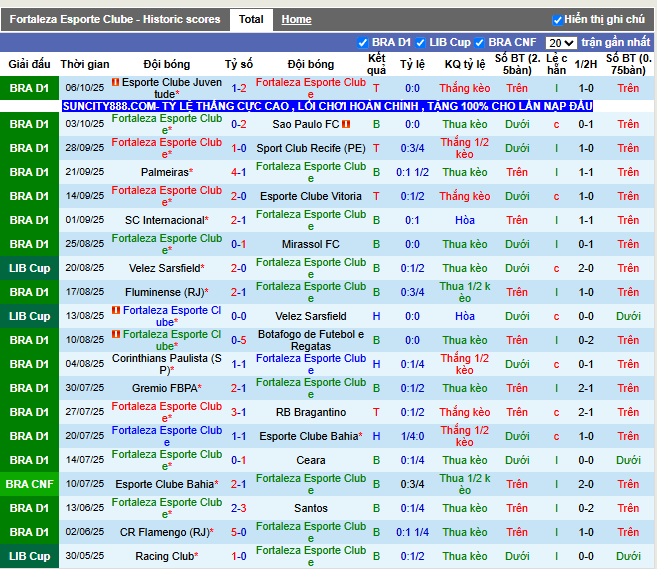Open the 0-5 score against Botafogo
Screen dimensions: 657x569
tap(239, 340)
